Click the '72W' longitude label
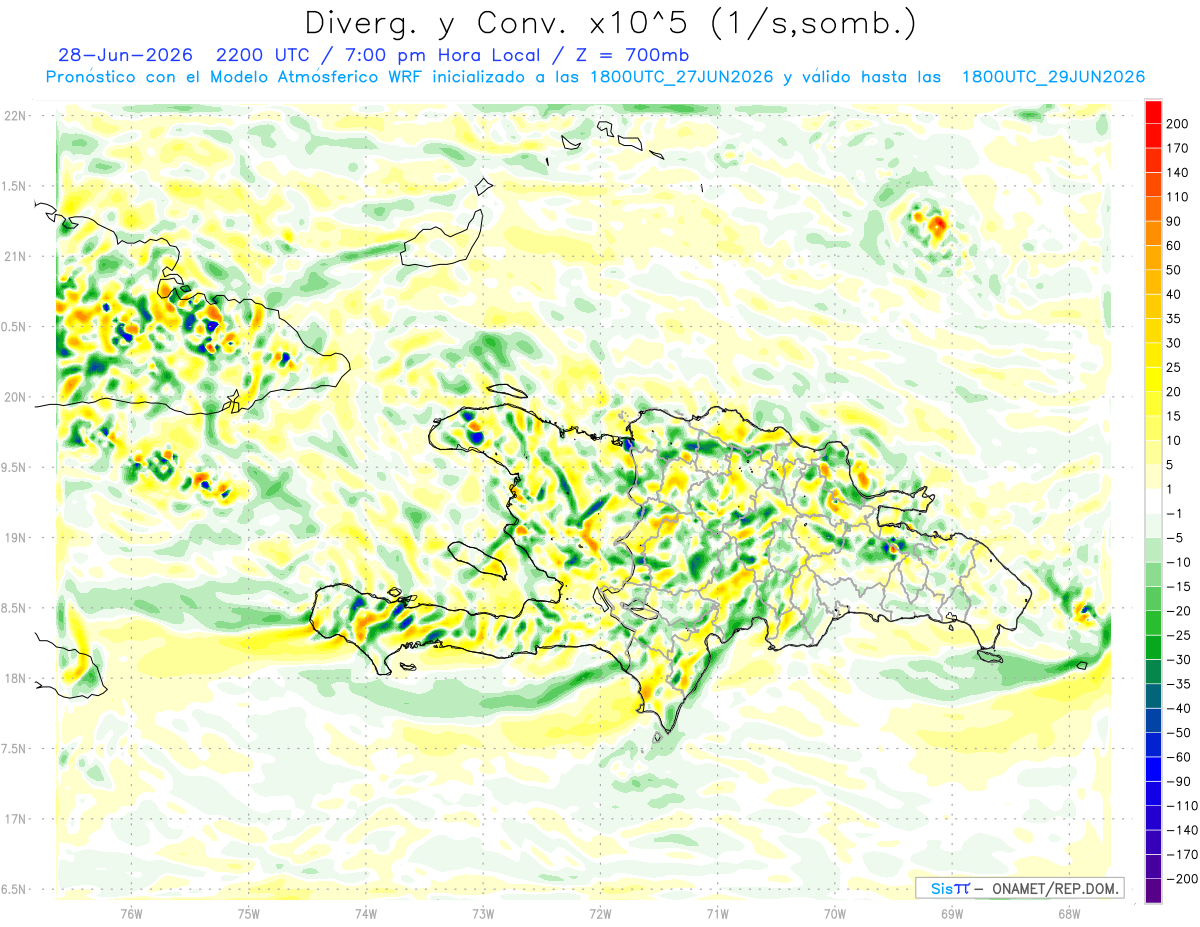Screen dimensions: 1200x927 pyautogui.click(x=600, y=914)
